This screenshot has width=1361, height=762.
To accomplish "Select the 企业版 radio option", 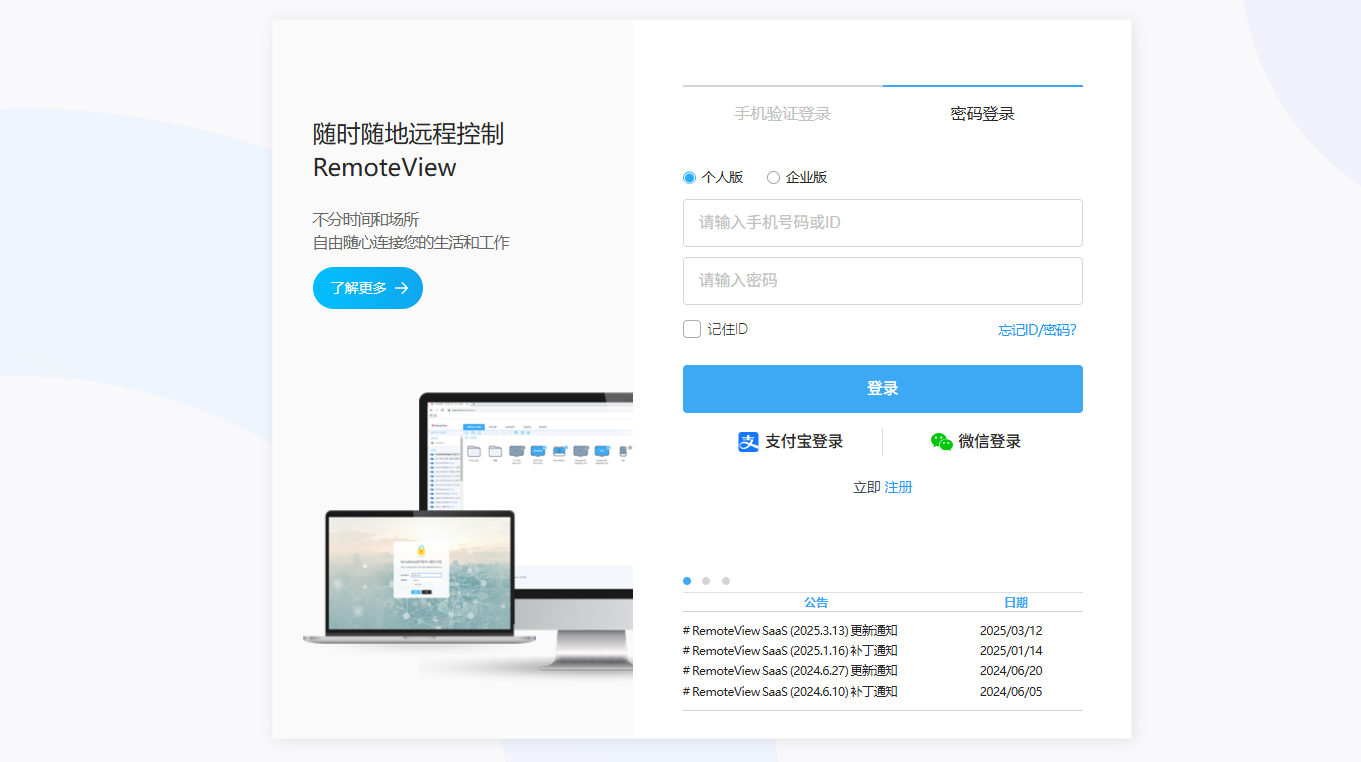I will pos(773,178).
